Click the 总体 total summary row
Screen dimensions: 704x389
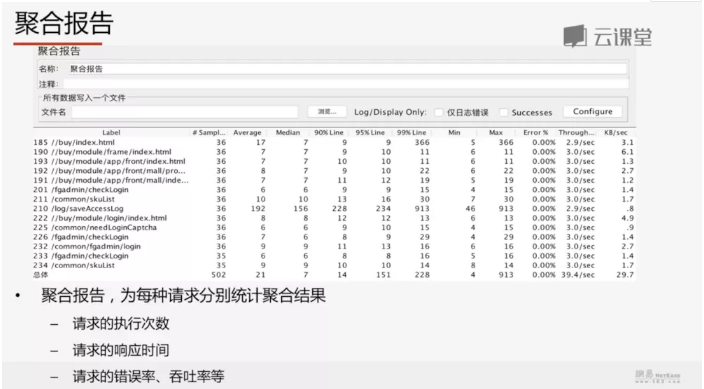[x=334, y=274]
